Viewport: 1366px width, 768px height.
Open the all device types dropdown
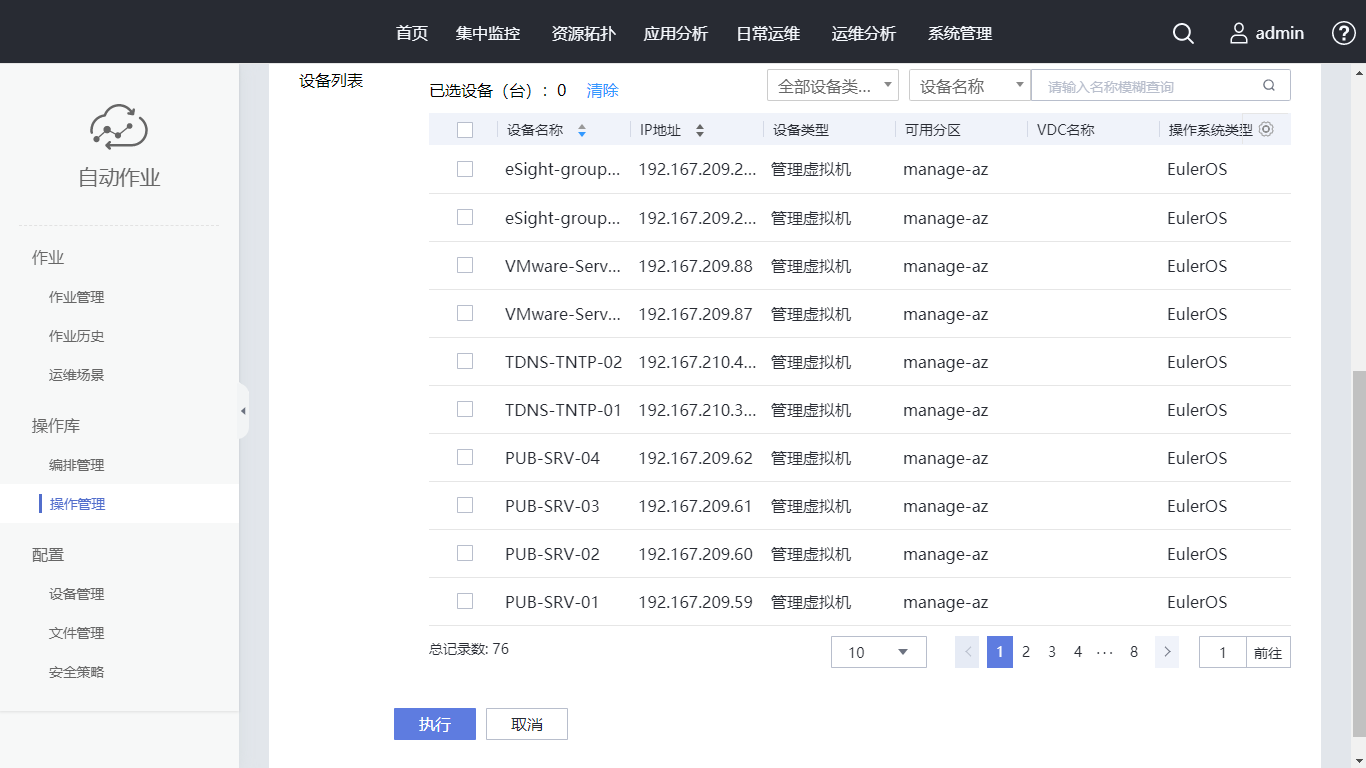point(832,86)
